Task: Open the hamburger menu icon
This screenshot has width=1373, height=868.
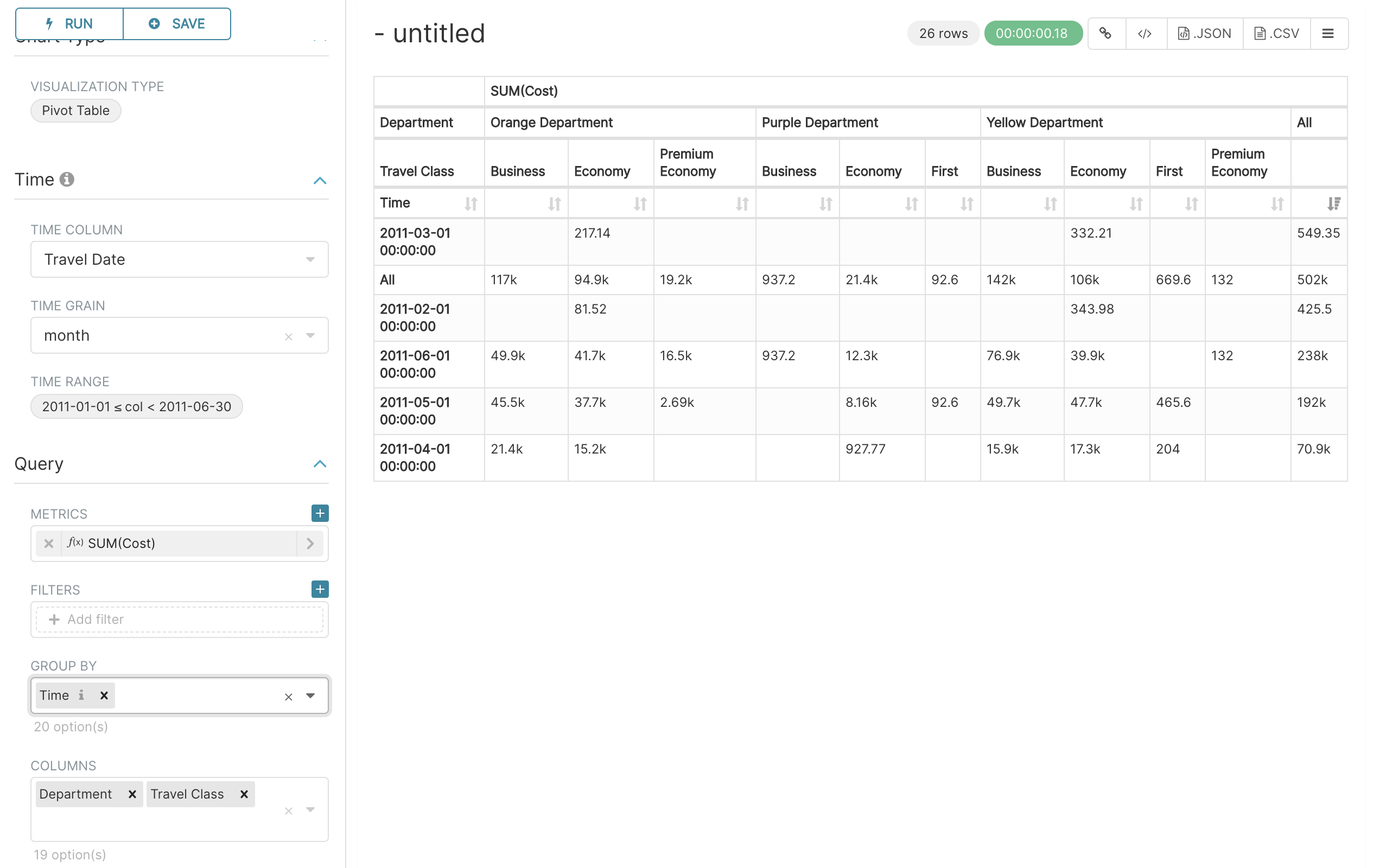Action: (1327, 34)
